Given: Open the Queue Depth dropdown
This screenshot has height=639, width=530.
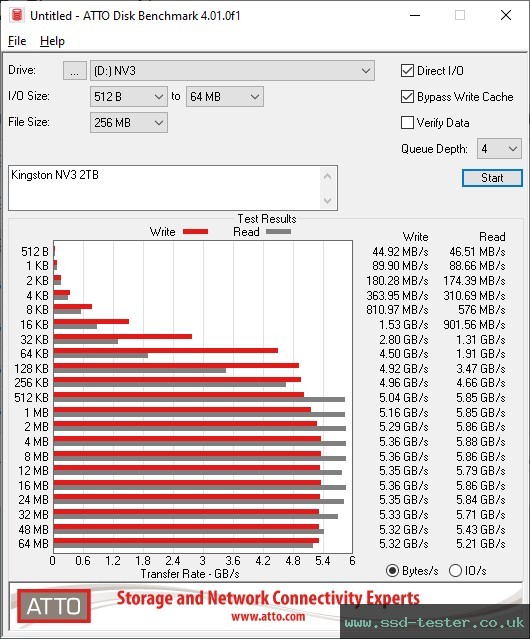Looking at the screenshot, I should coord(499,149).
